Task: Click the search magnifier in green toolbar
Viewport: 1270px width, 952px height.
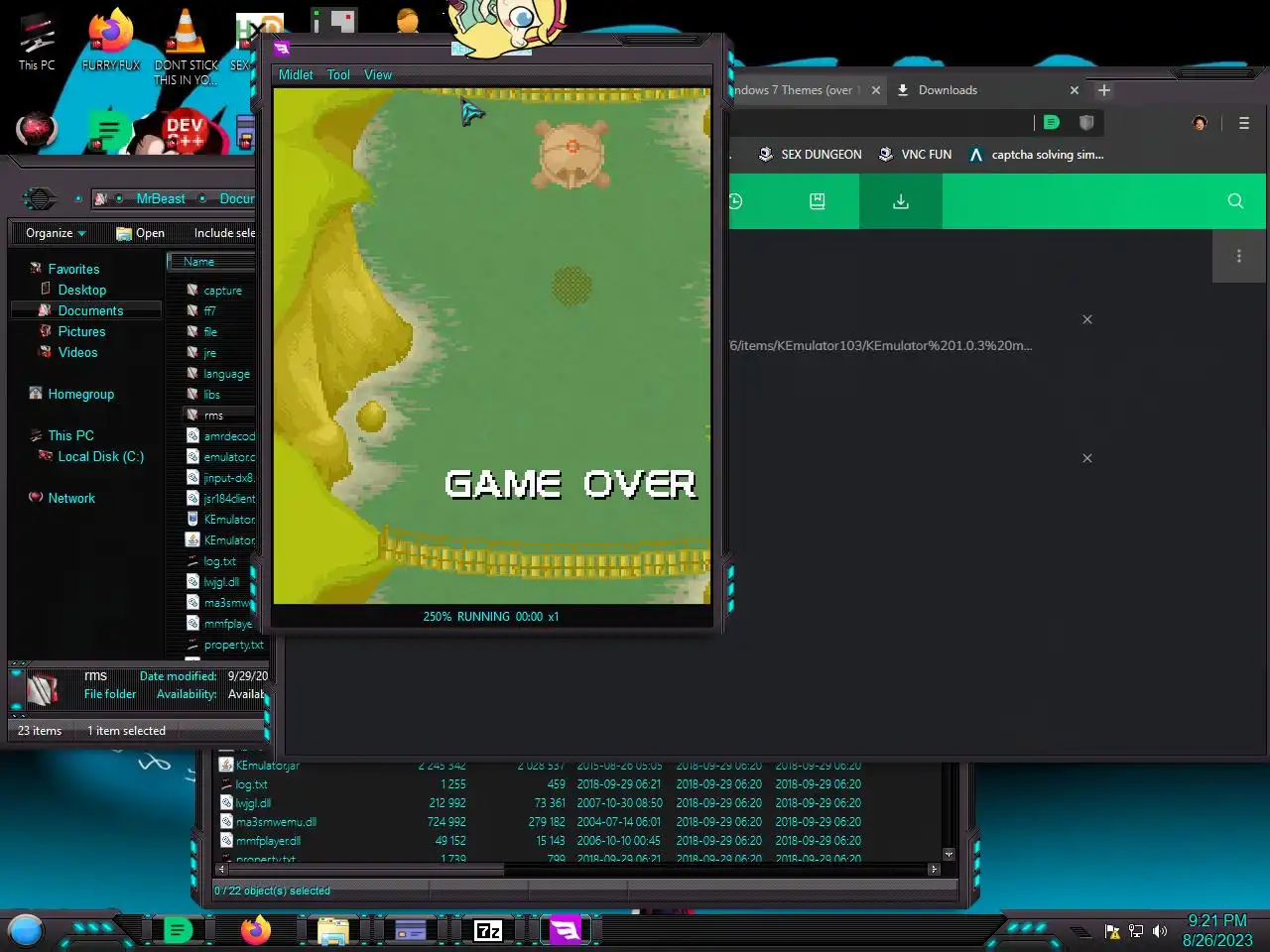Action: point(1235,201)
